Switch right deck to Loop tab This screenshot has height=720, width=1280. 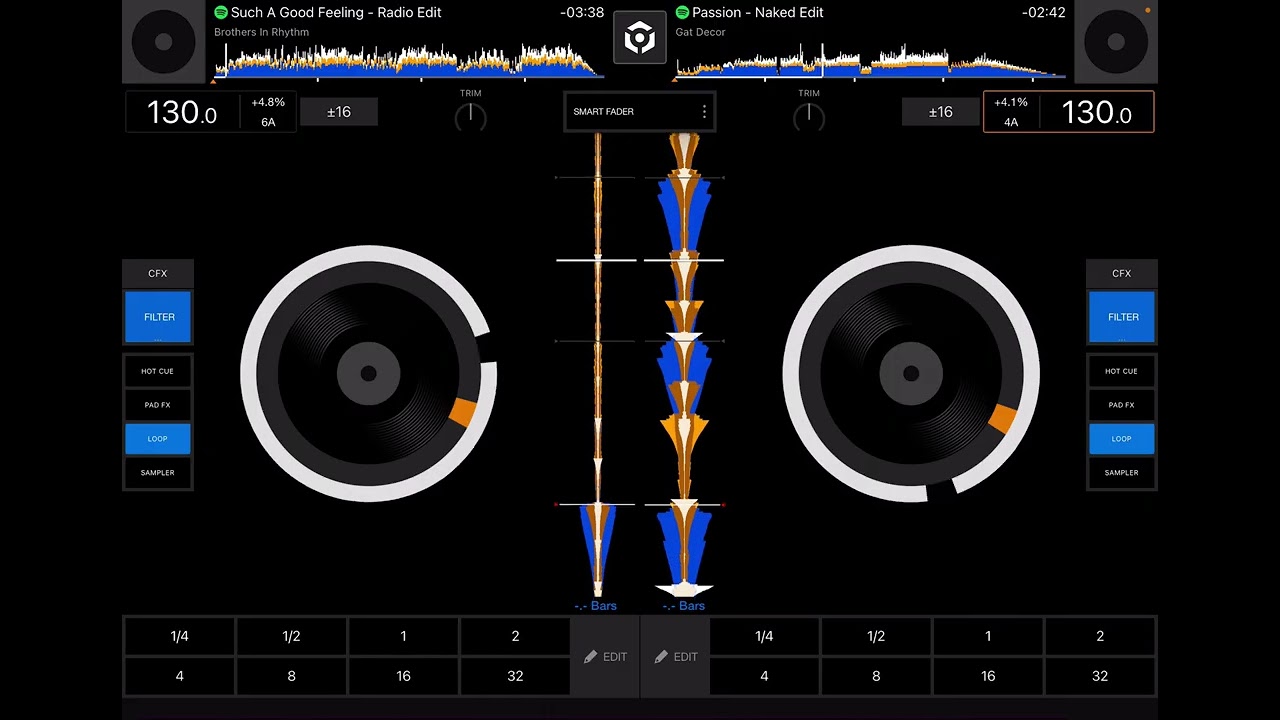point(1121,439)
